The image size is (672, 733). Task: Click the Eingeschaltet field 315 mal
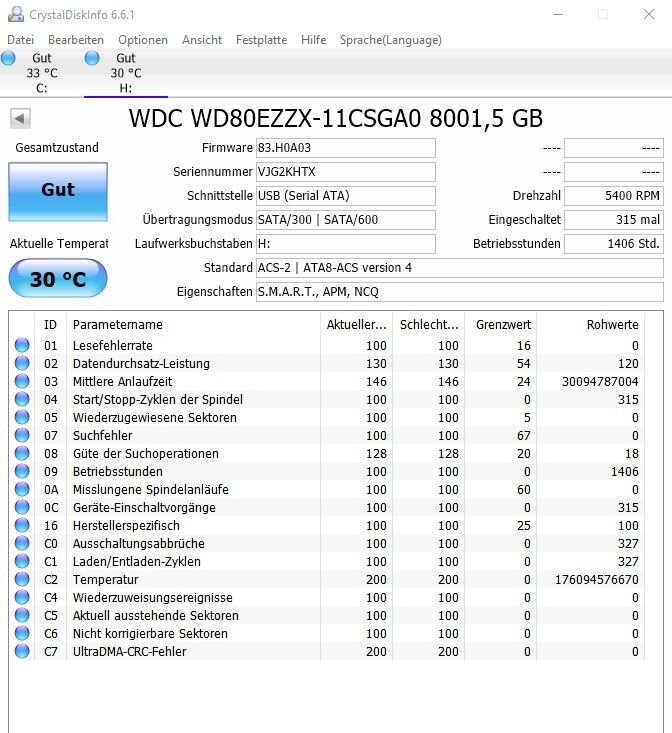coord(614,220)
